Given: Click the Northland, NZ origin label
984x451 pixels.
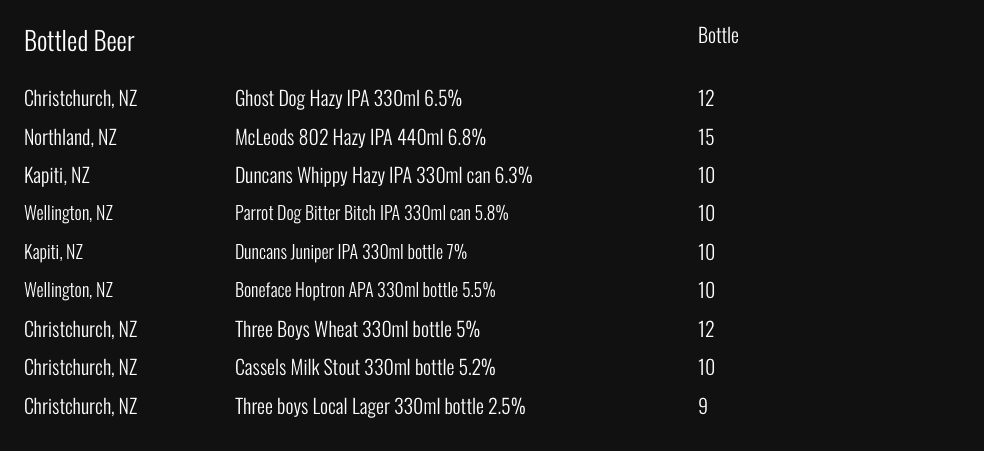Looking at the screenshot, I should tap(70, 137).
